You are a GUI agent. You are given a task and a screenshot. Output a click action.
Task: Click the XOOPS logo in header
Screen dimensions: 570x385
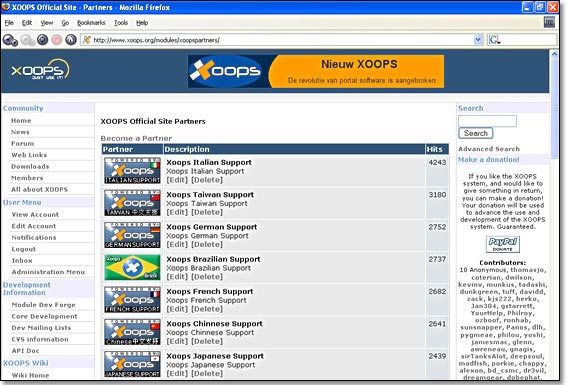pyautogui.click(x=40, y=70)
